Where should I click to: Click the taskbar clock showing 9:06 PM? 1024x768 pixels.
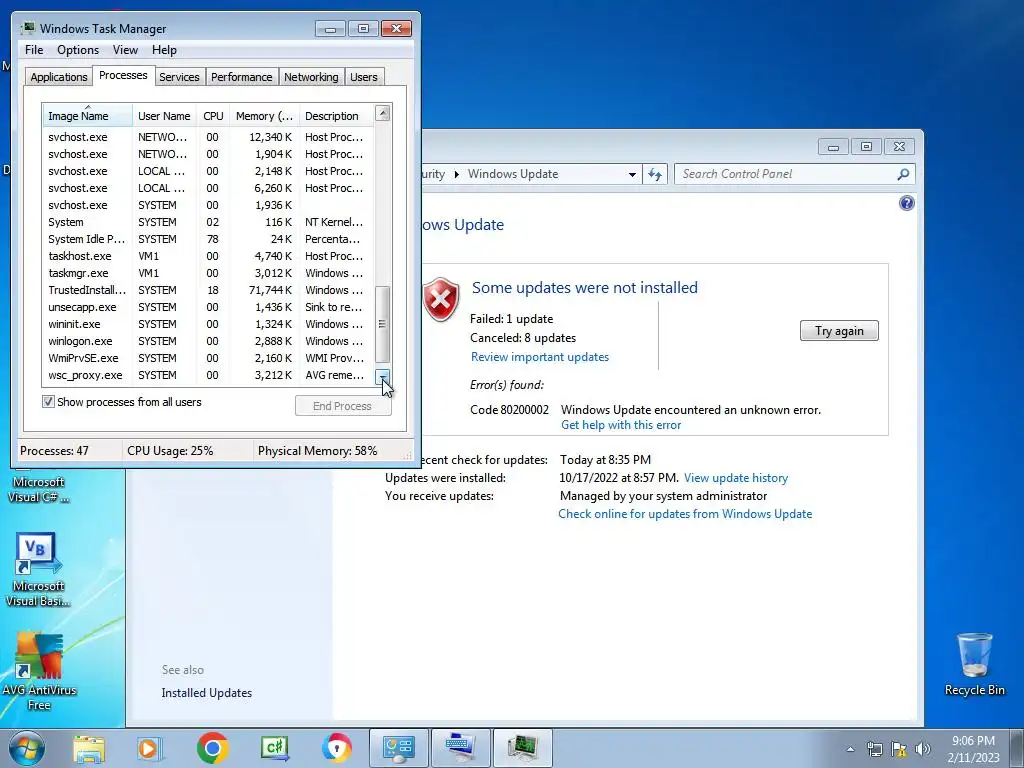point(973,749)
